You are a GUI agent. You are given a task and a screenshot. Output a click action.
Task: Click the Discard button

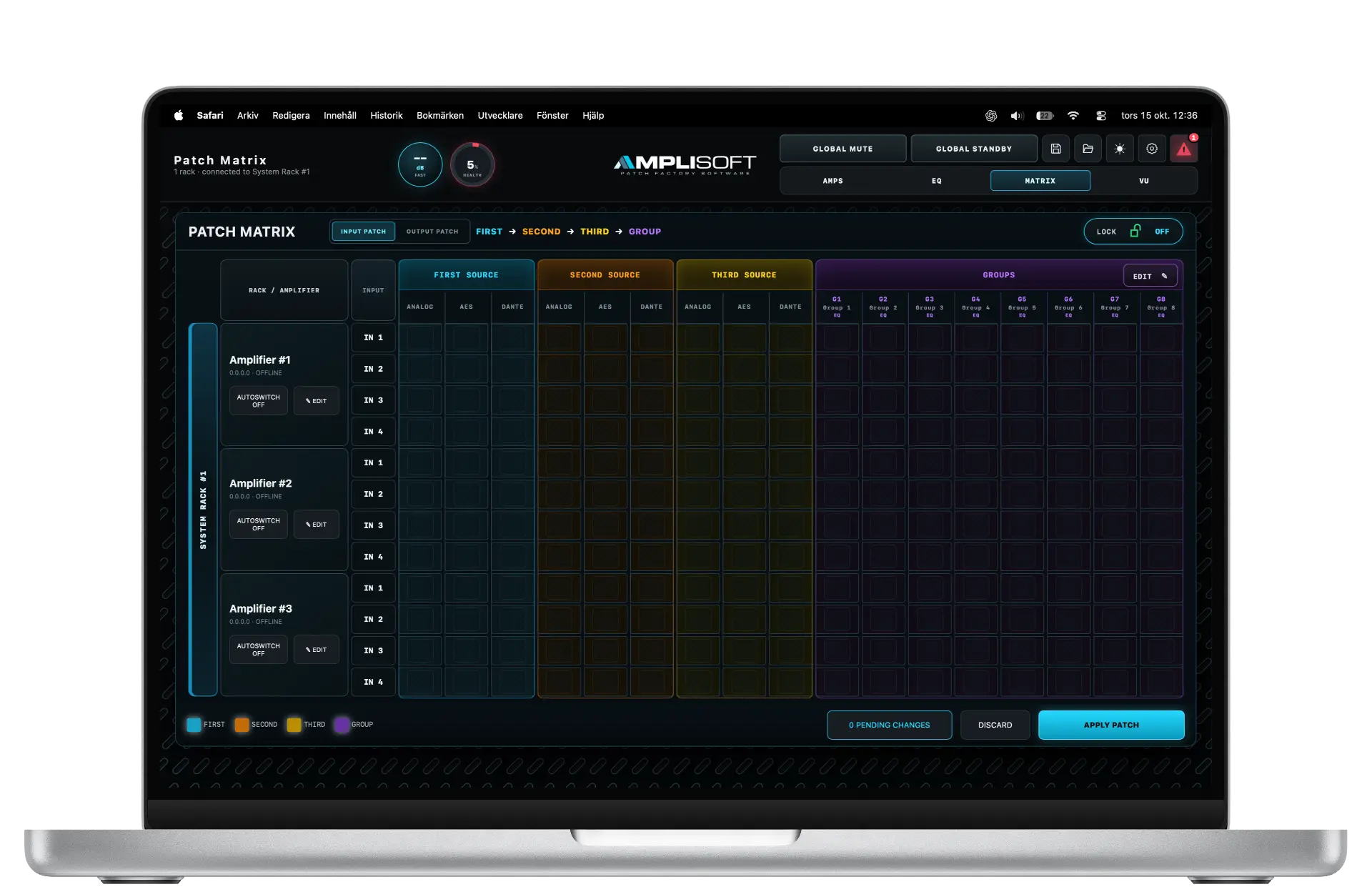[x=995, y=725]
